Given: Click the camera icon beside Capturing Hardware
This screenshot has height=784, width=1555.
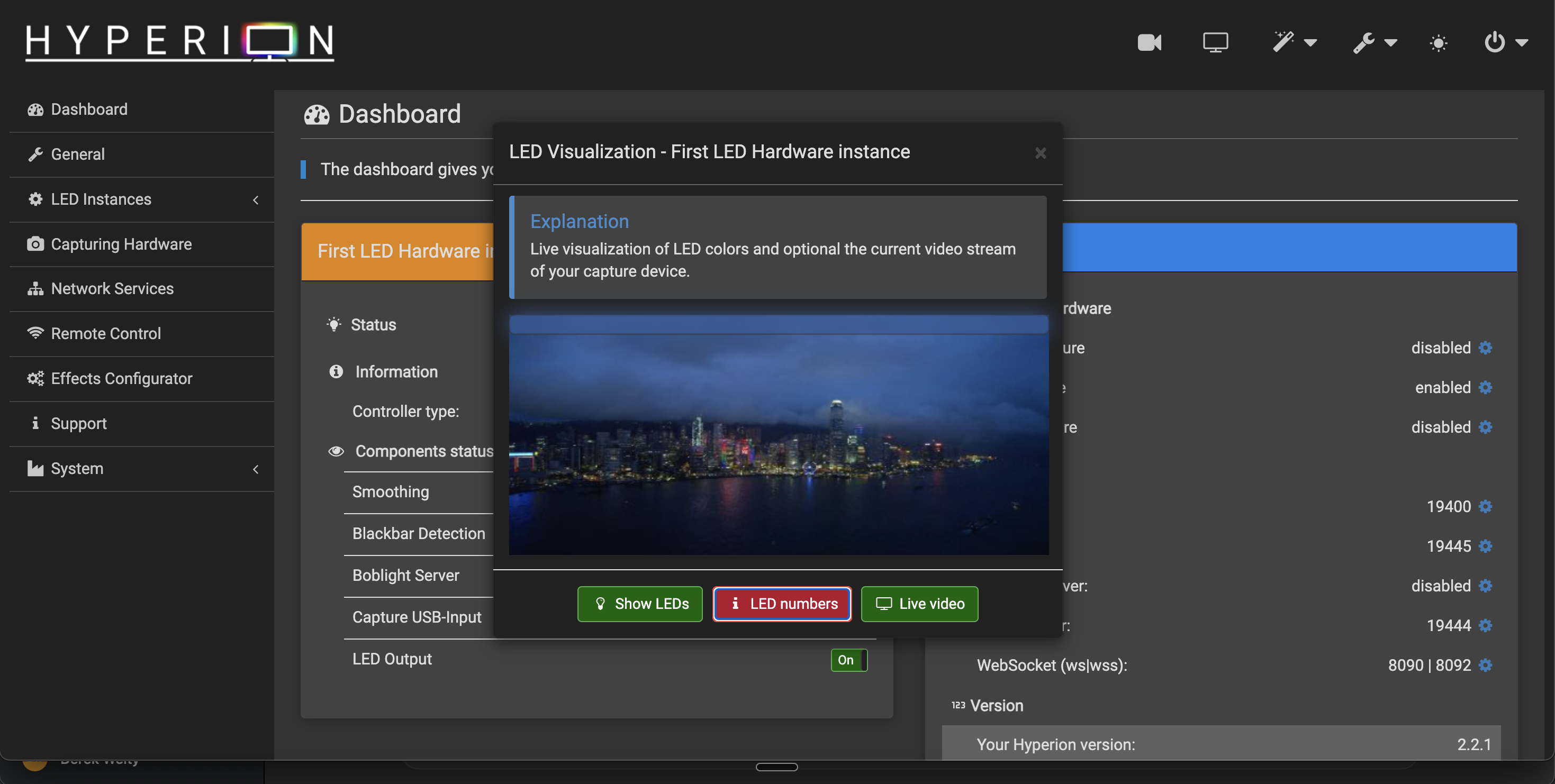Looking at the screenshot, I should pyautogui.click(x=35, y=244).
